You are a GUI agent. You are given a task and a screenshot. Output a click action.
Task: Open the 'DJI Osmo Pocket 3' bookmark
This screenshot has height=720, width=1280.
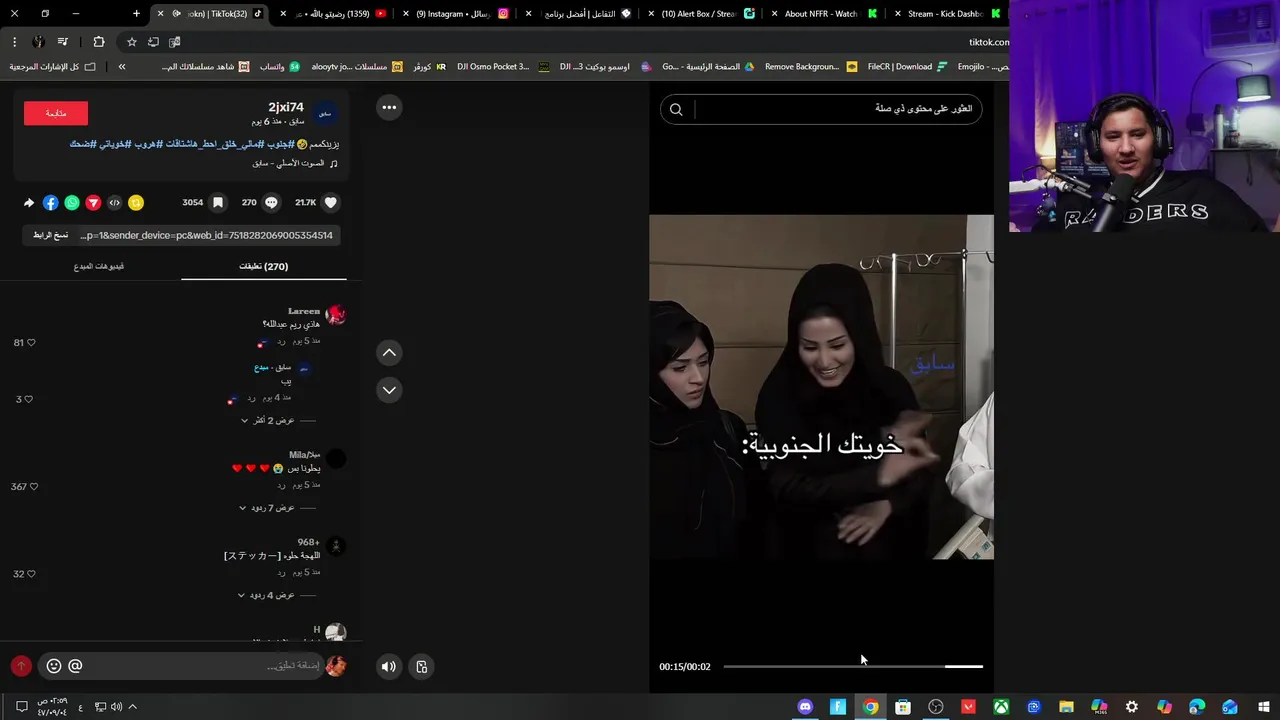(503, 67)
